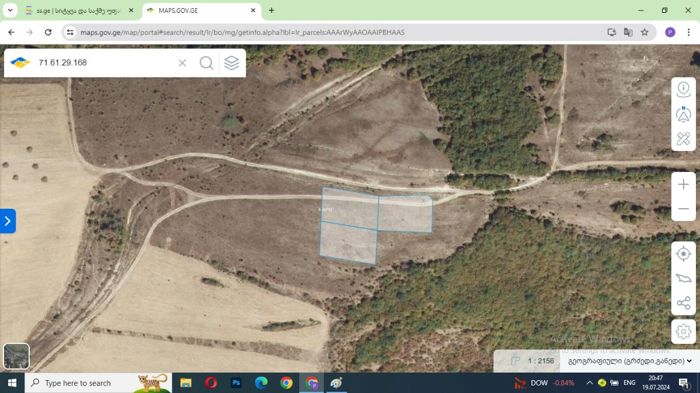Locate my position with target icon

[x=683, y=254]
